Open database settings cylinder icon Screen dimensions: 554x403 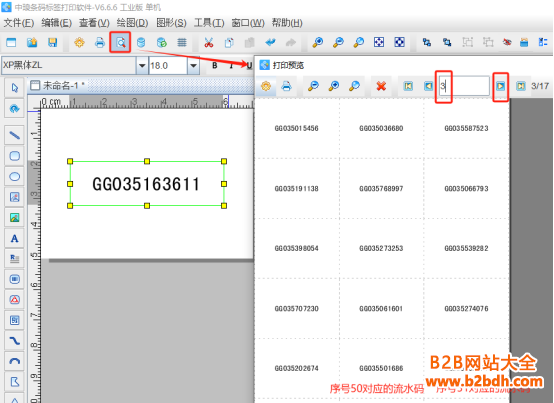coord(141,43)
